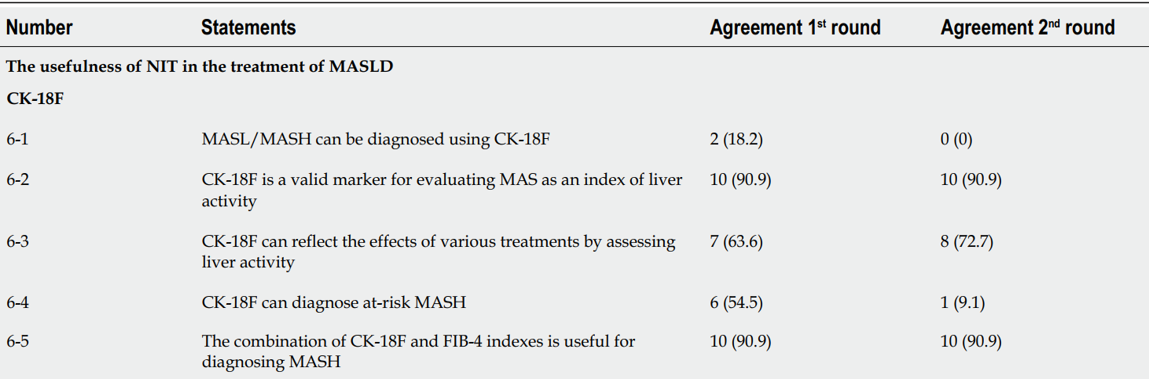The height and width of the screenshot is (380, 1149).
Task: Select the Agreement 1st round header
Action: point(795,28)
